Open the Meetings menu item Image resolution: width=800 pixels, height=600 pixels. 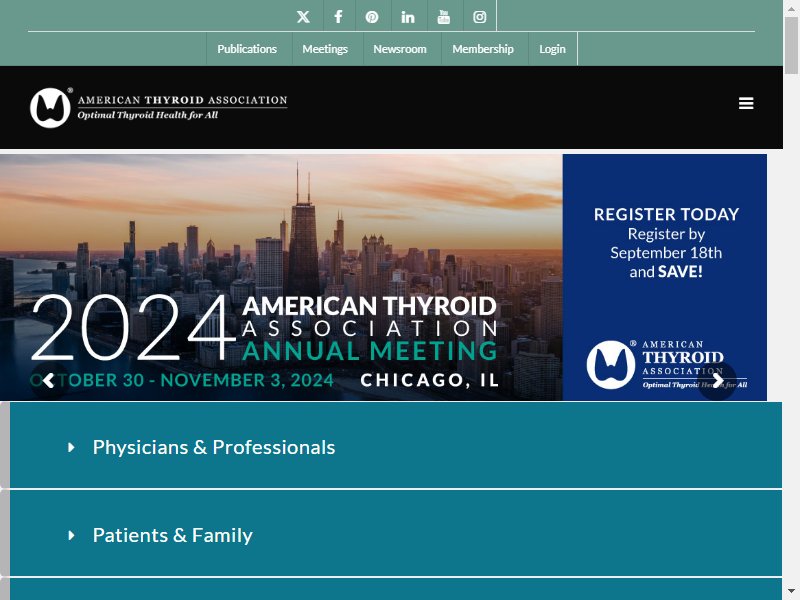pos(325,49)
